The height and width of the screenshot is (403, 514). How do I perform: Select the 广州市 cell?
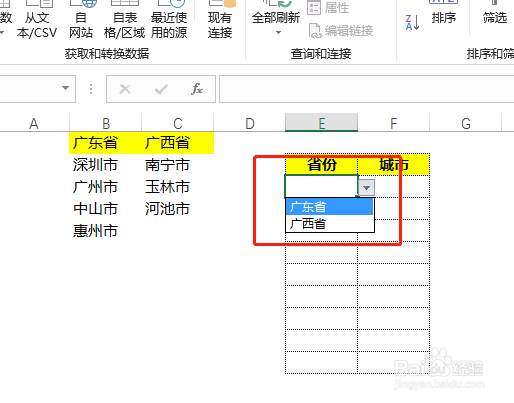[x=106, y=187]
